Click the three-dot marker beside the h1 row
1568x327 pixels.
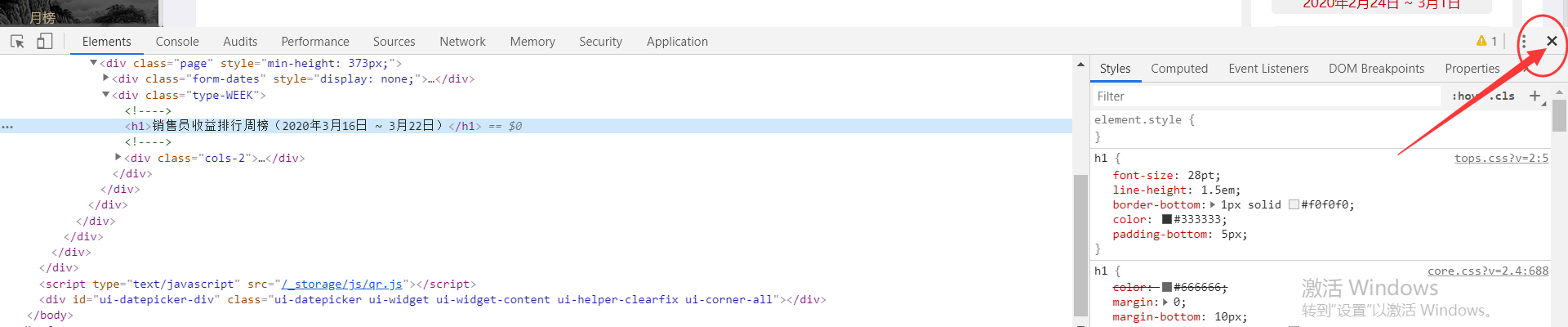click(7, 127)
